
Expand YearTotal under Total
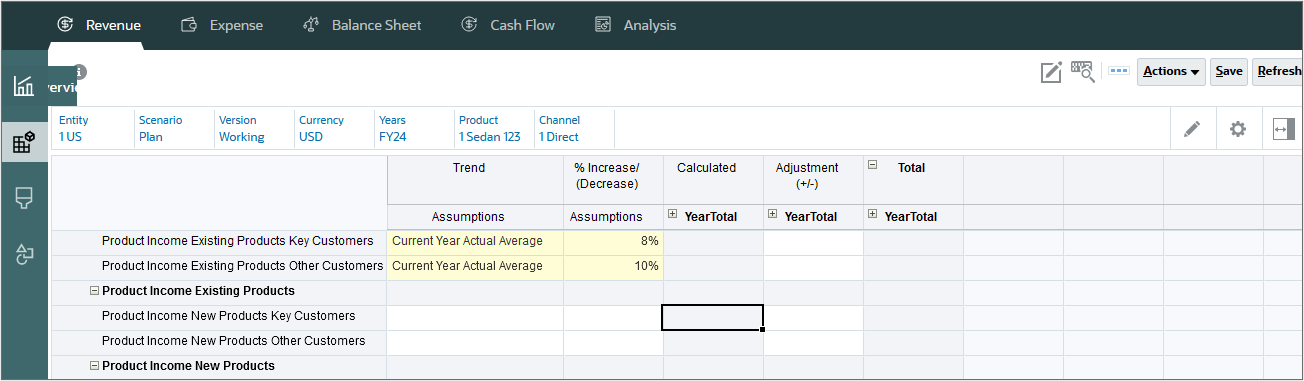click(873, 214)
